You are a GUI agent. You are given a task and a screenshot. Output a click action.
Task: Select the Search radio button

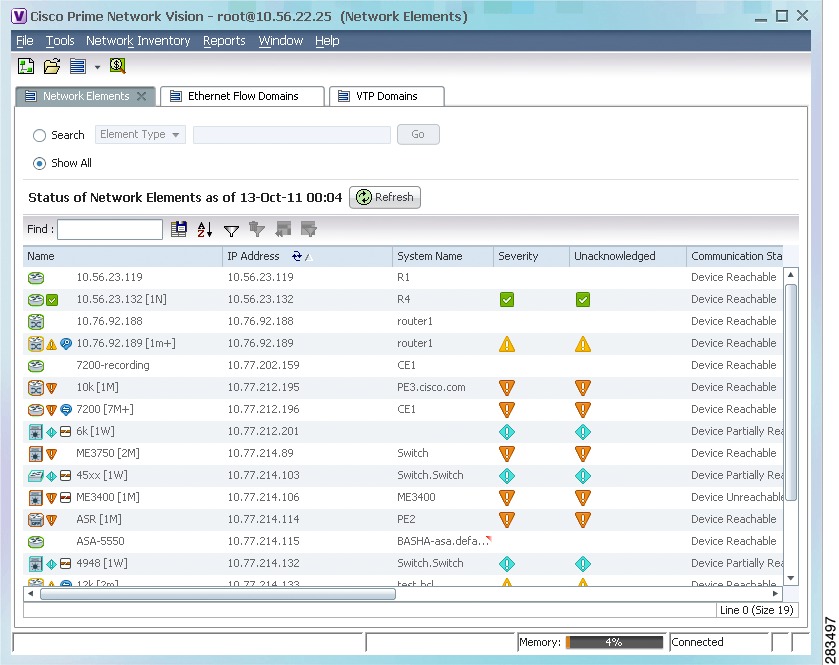coord(39,135)
